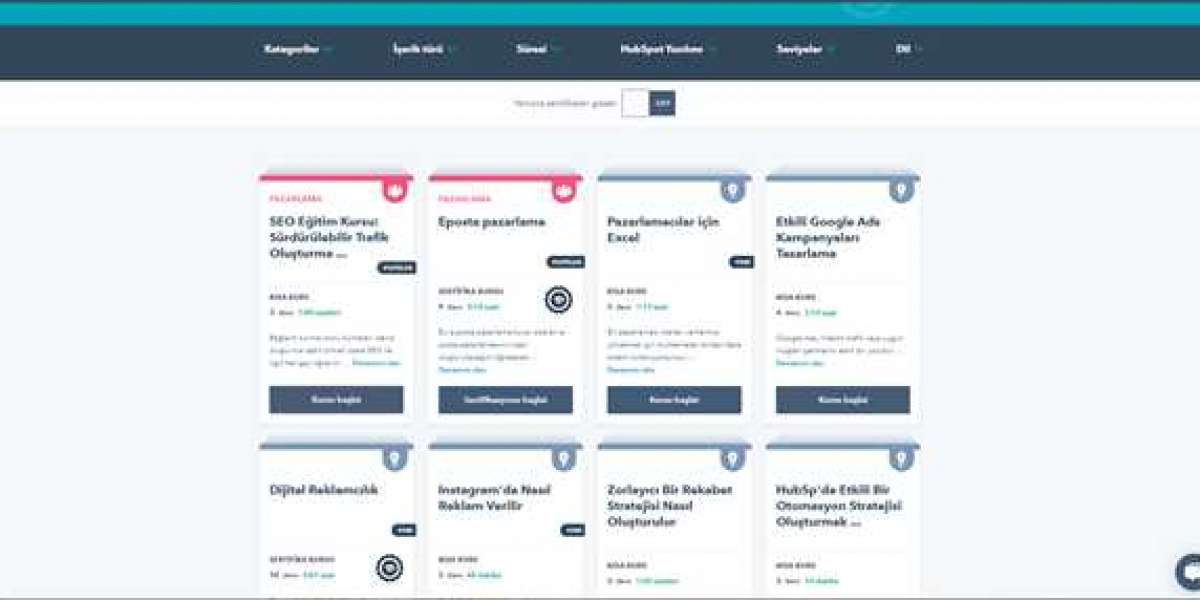
Task: Start the Pazarlamacılar için Excel course
Action: coord(674,400)
